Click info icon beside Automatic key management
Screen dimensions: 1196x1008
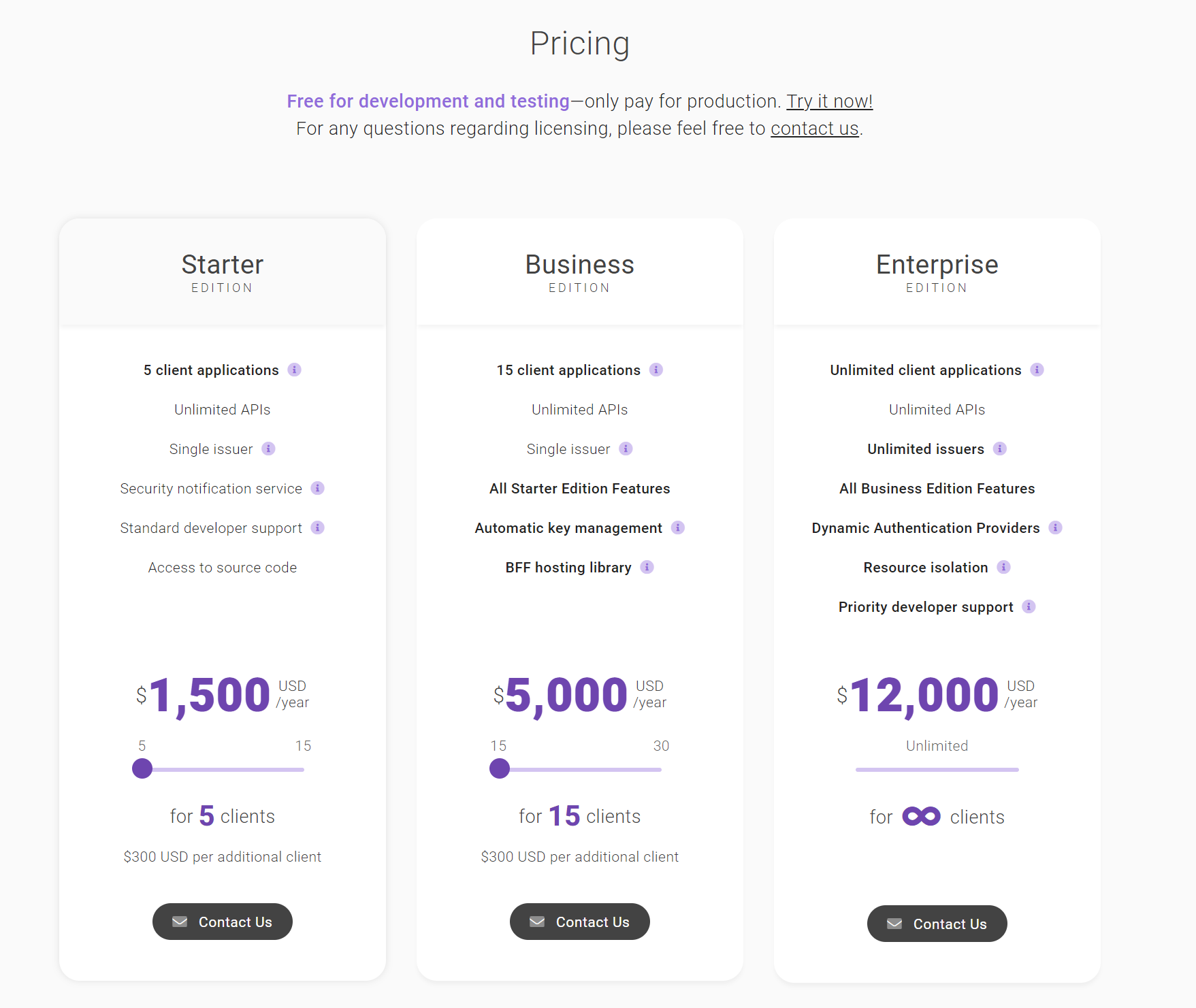point(677,527)
